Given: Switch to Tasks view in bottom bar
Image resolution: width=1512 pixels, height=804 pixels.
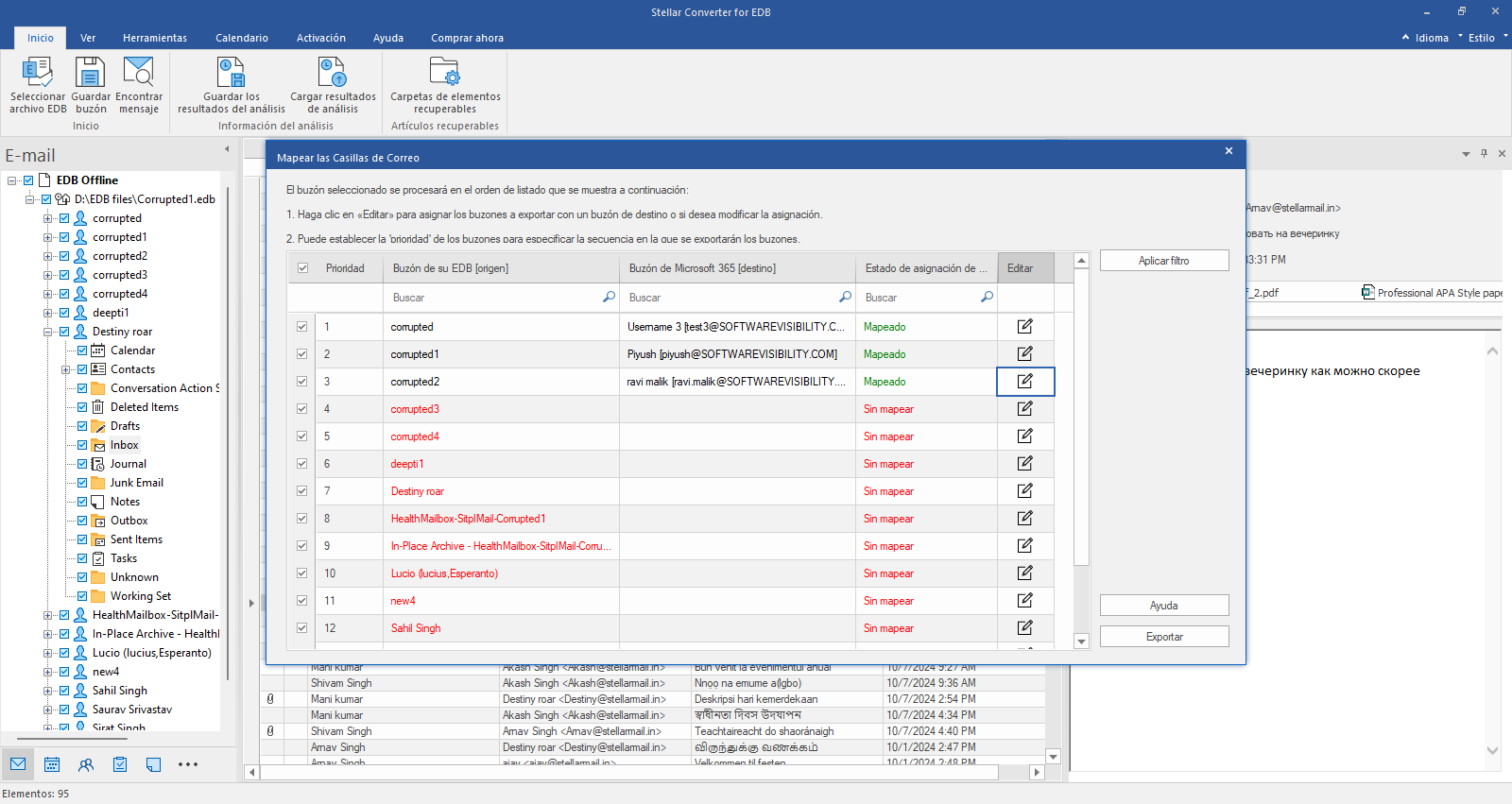Looking at the screenshot, I should tap(120, 764).
